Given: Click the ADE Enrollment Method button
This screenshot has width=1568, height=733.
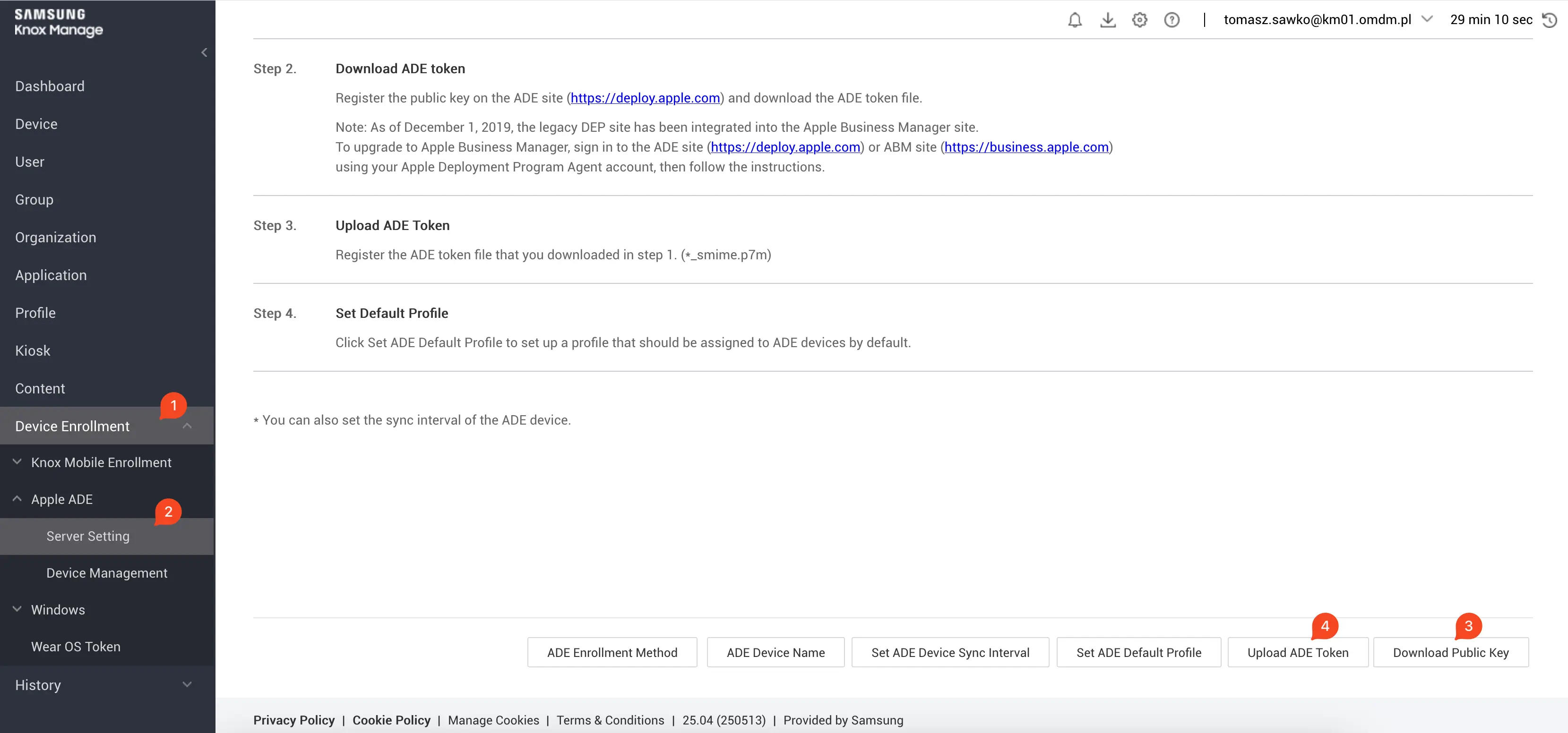Looking at the screenshot, I should [612, 652].
